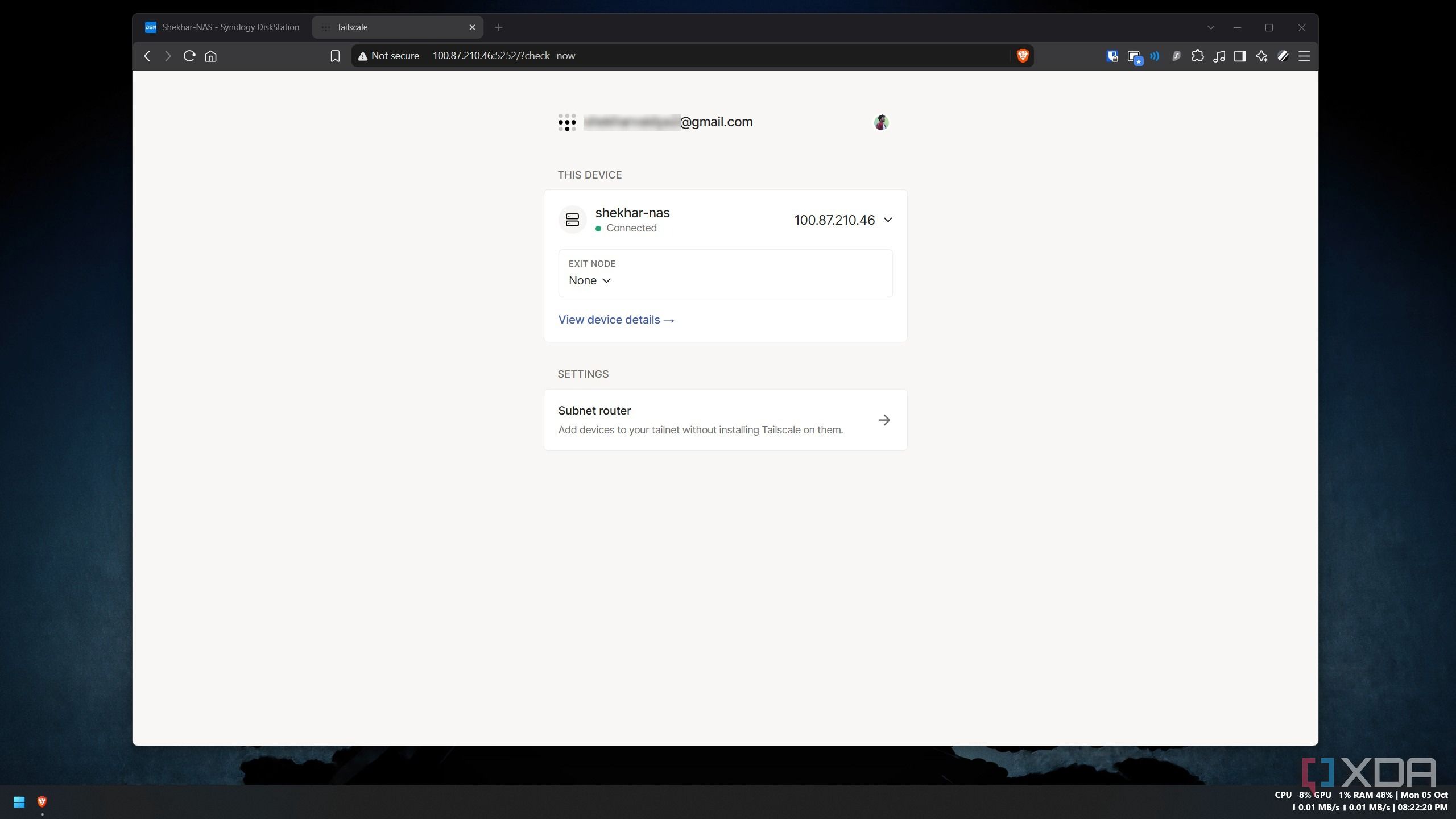Click the Connected status text
Image resolution: width=1456 pixels, height=819 pixels.
coord(631,228)
